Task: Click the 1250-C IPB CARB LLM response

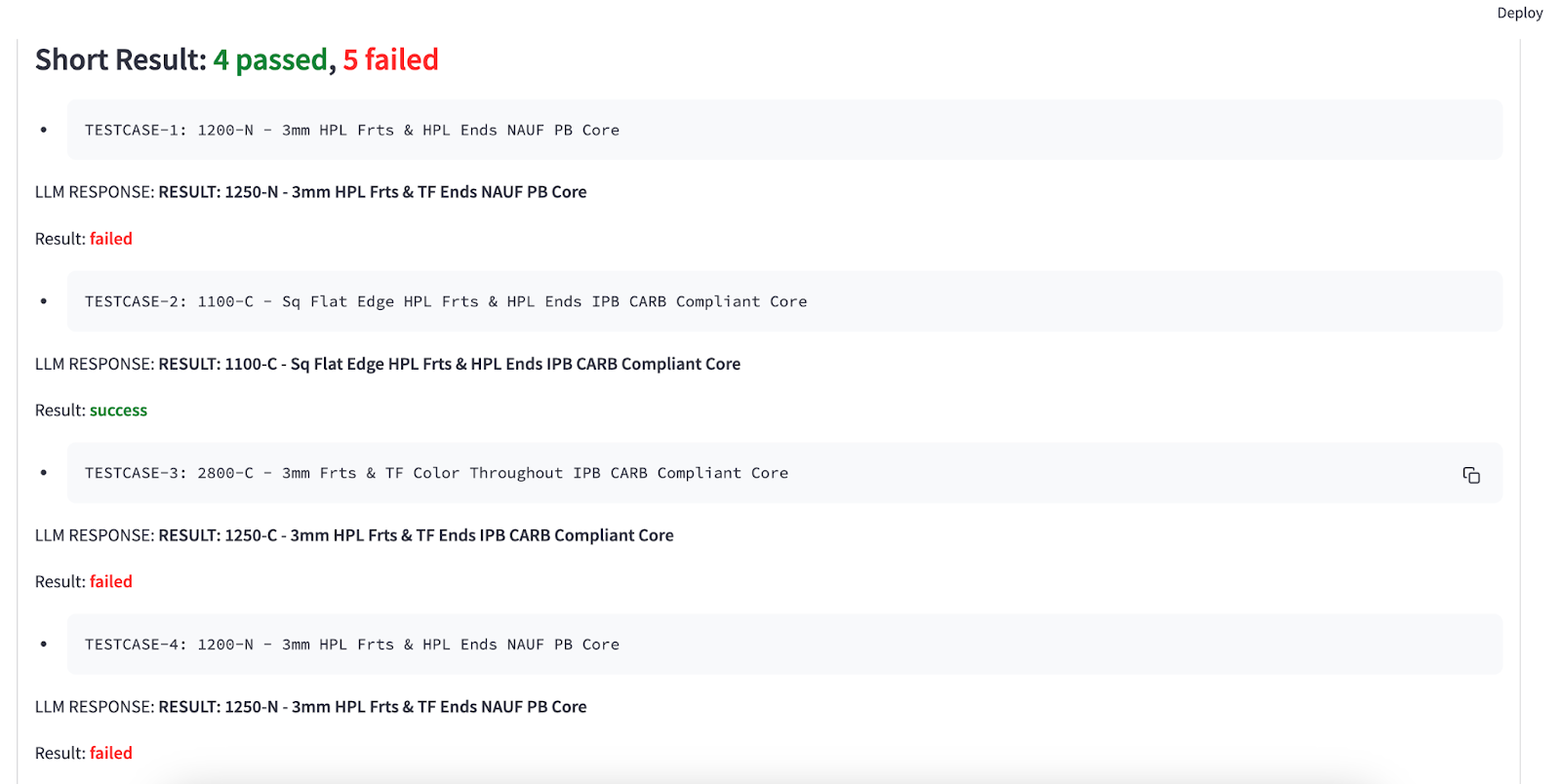Action: 417,535
